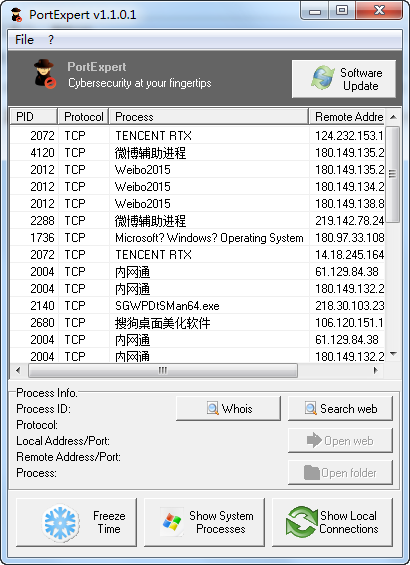Sort the list by PID column header
This screenshot has width=410, height=565.
[34, 117]
